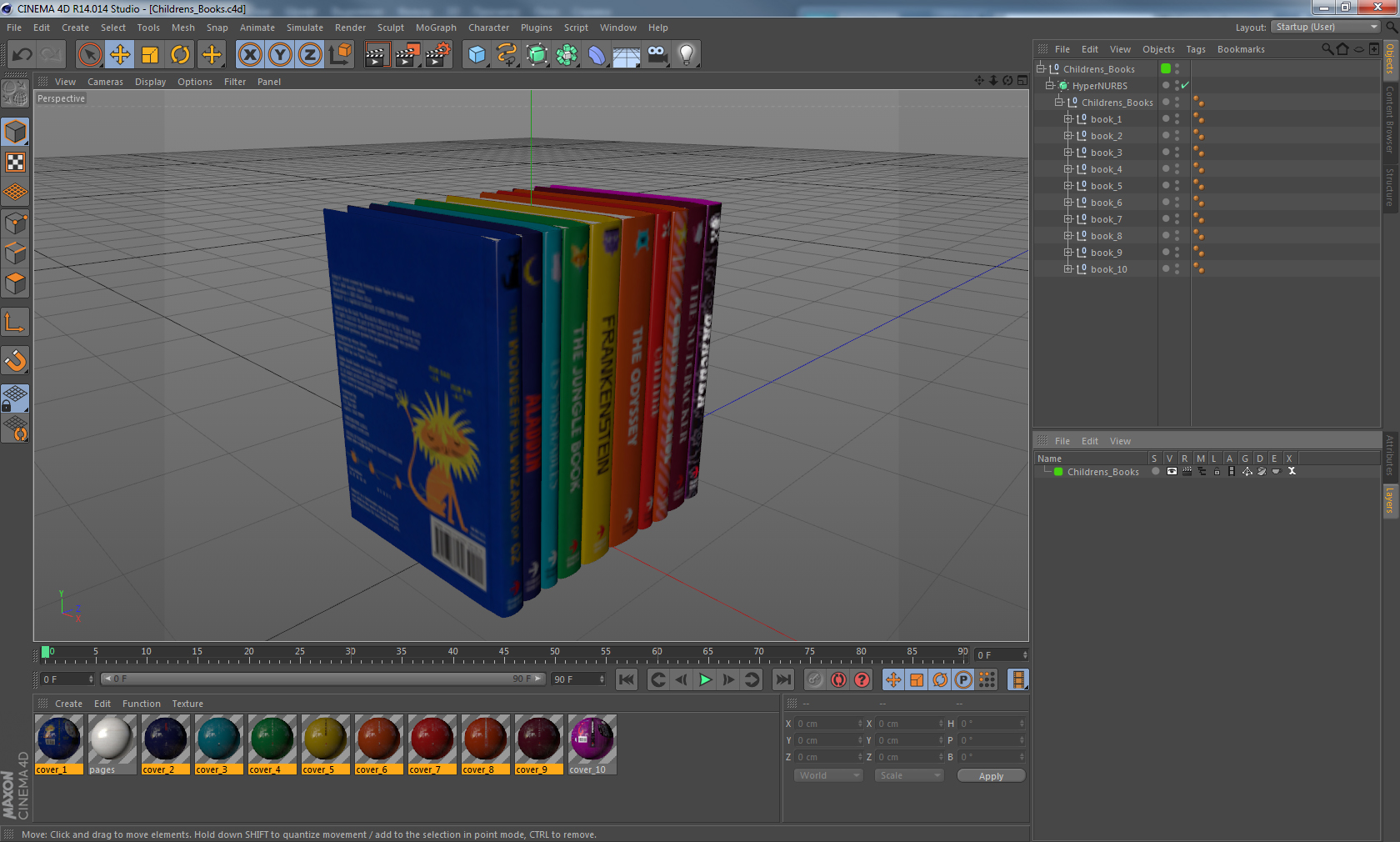Open the spline tools icon

click(x=507, y=55)
